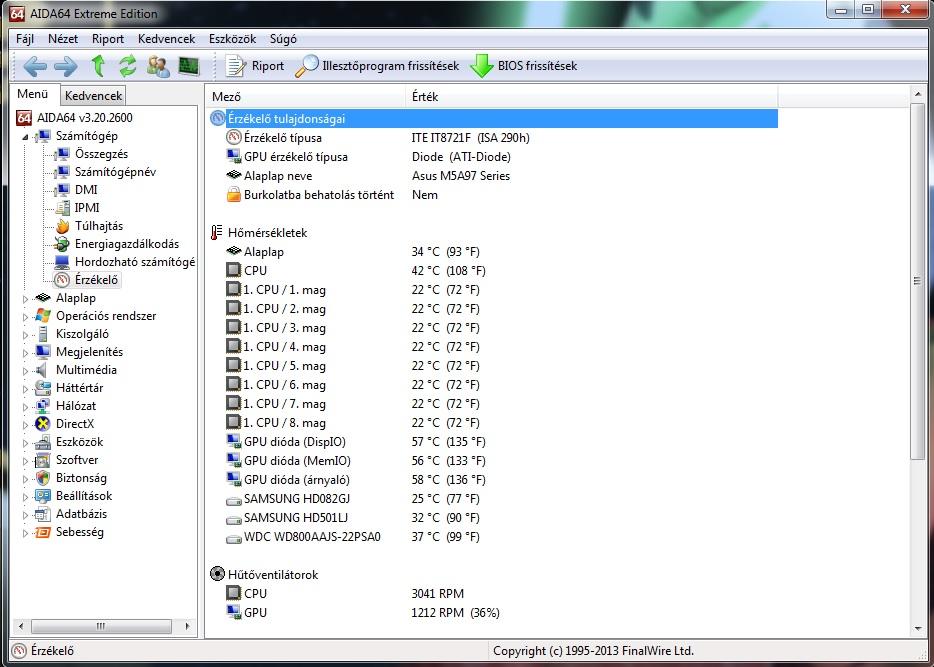Expand the Eszközök tree node
Viewport: 934px width, 667px height.
coord(26,442)
